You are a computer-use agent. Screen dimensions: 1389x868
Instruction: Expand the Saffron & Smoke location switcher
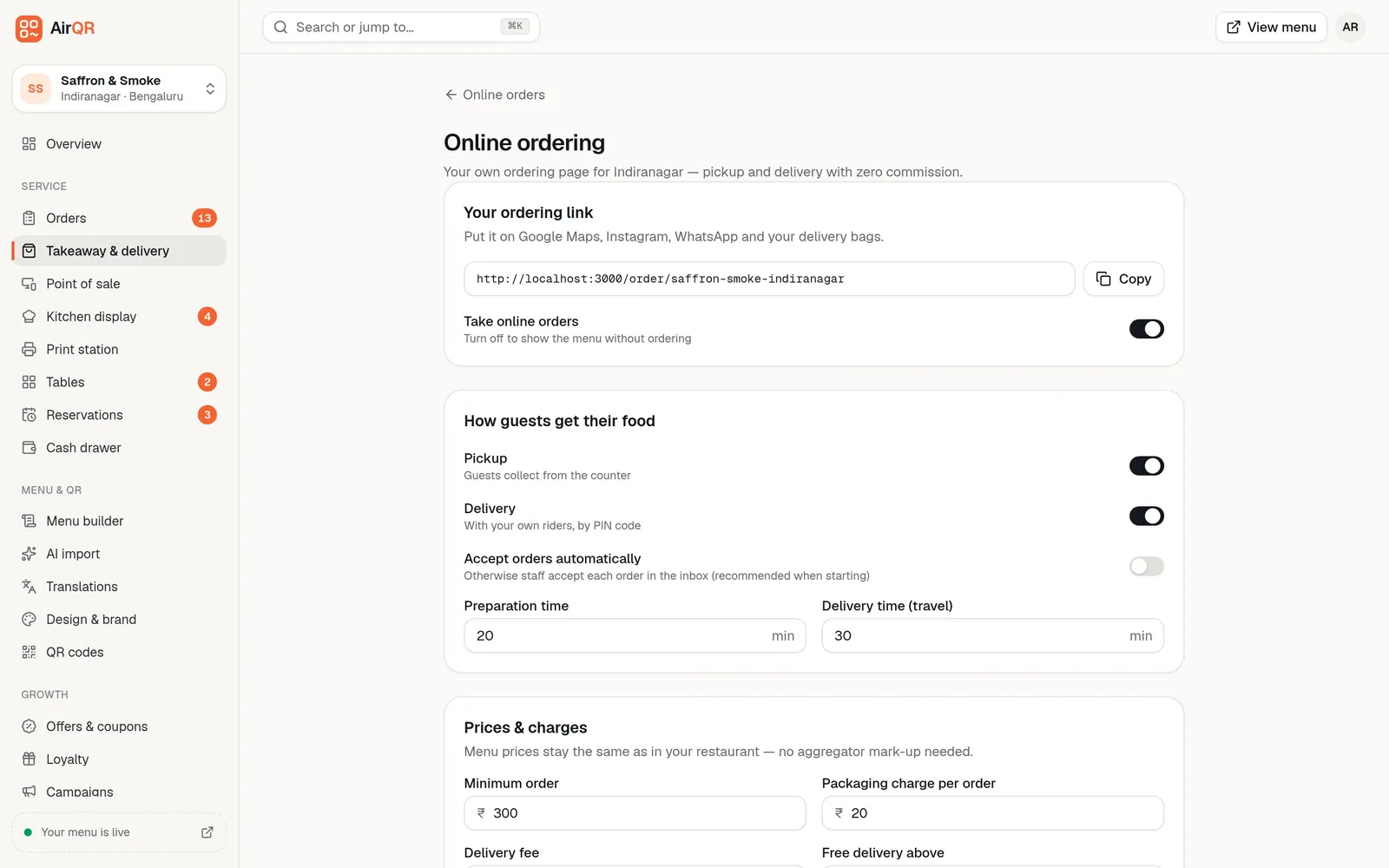pos(119,89)
